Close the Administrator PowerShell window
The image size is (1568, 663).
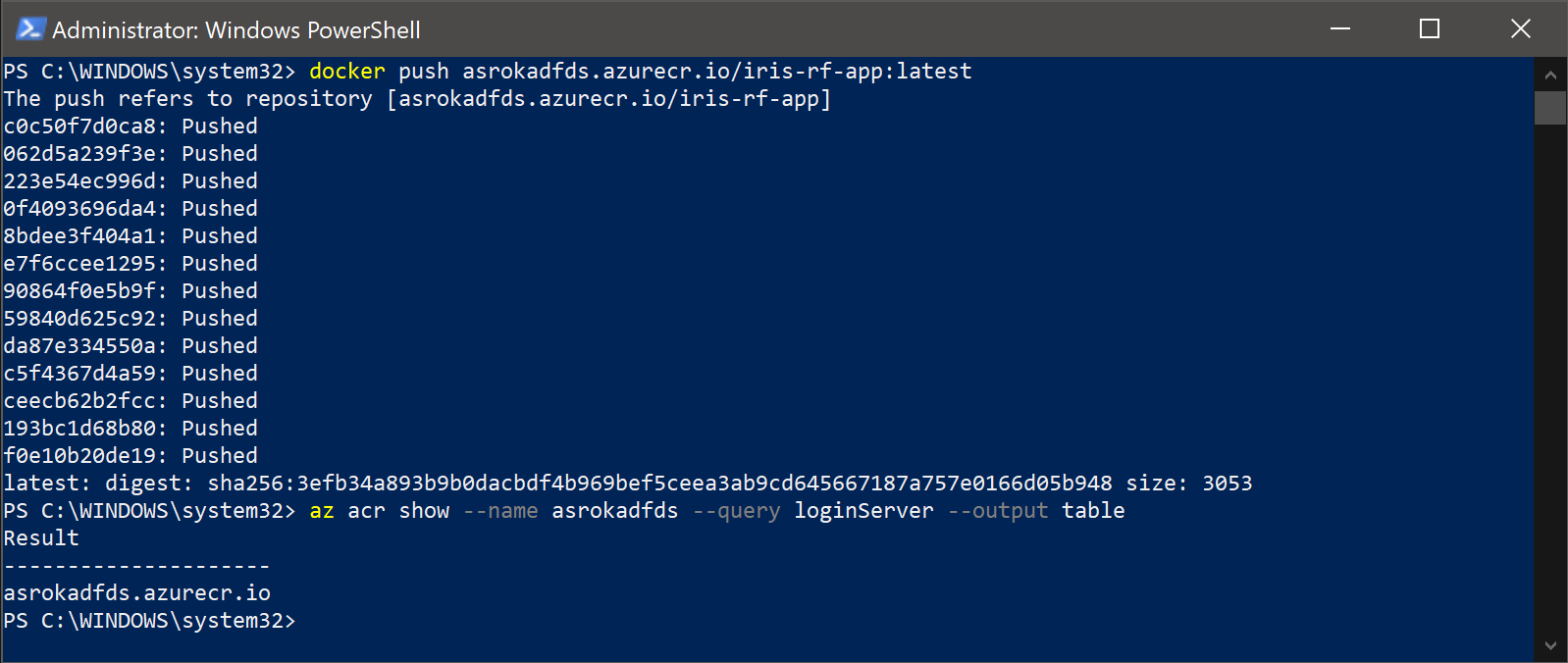pos(1520,29)
